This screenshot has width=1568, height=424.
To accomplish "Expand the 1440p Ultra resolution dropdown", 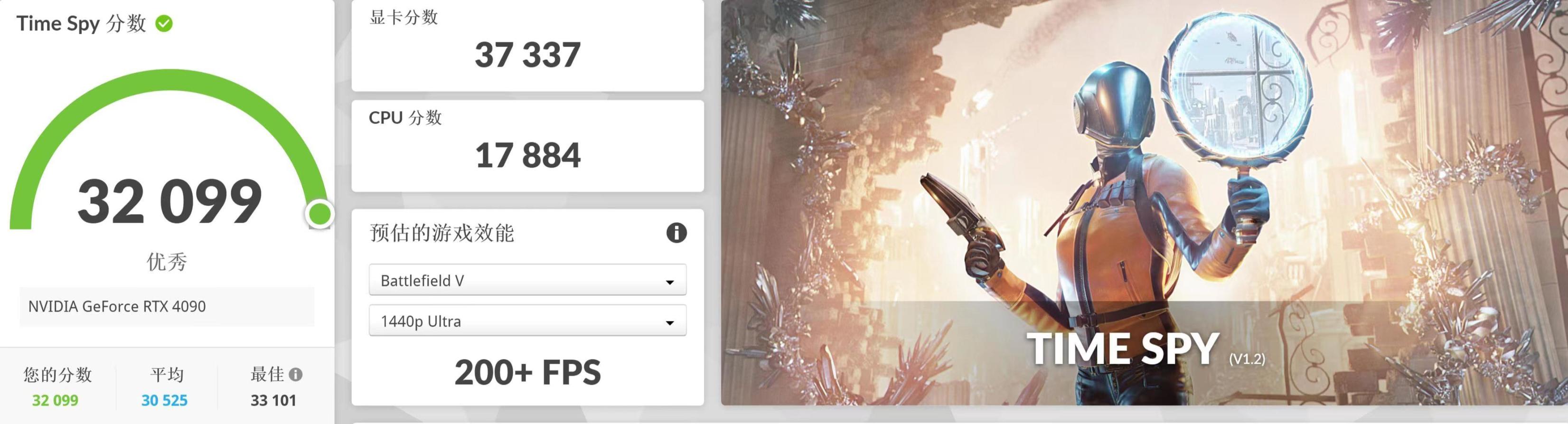I will click(527, 320).
